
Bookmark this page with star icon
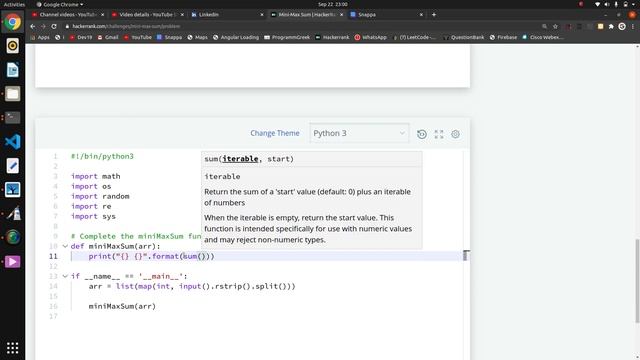tap(555, 26)
